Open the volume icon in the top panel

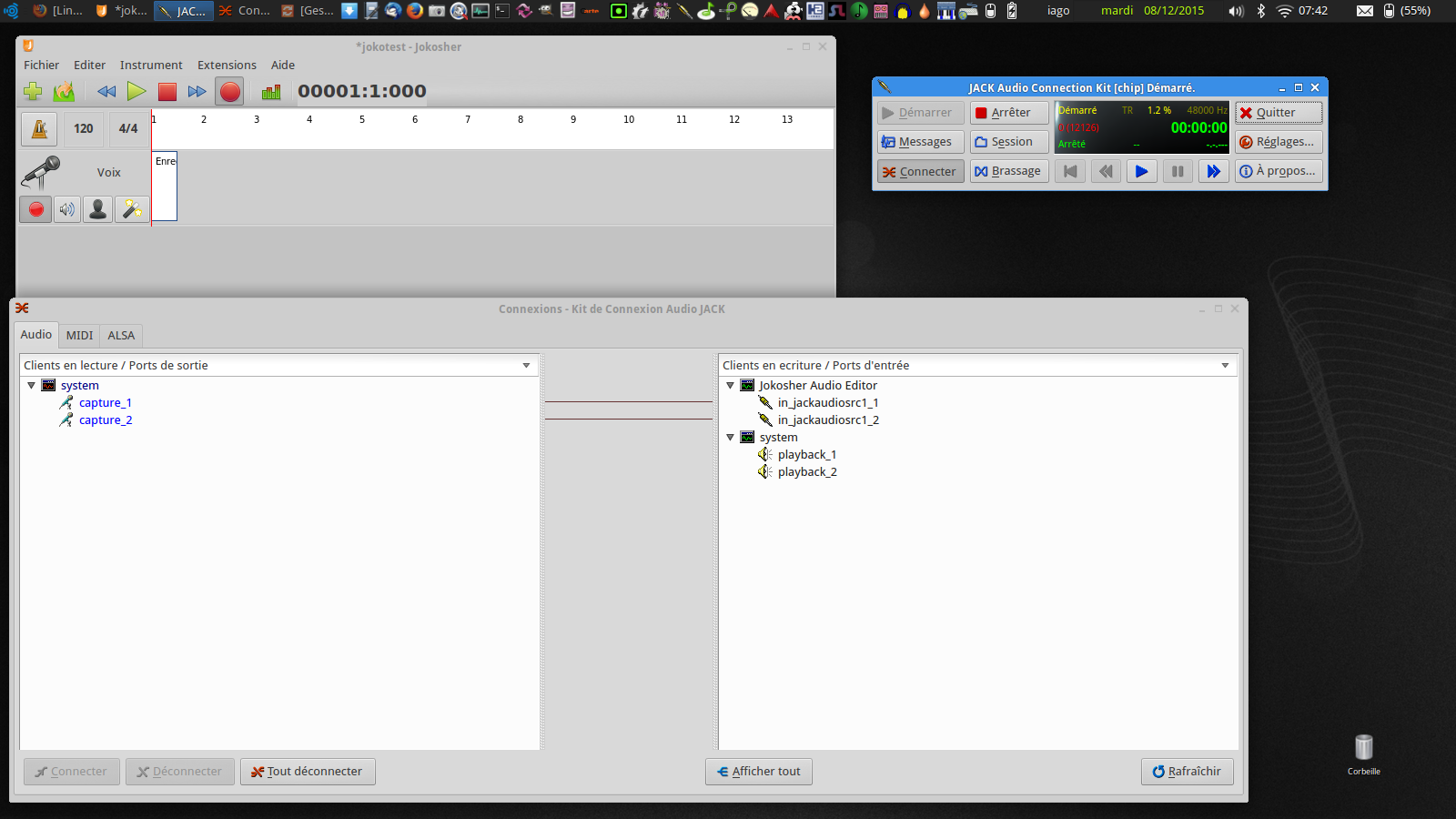click(x=1236, y=11)
